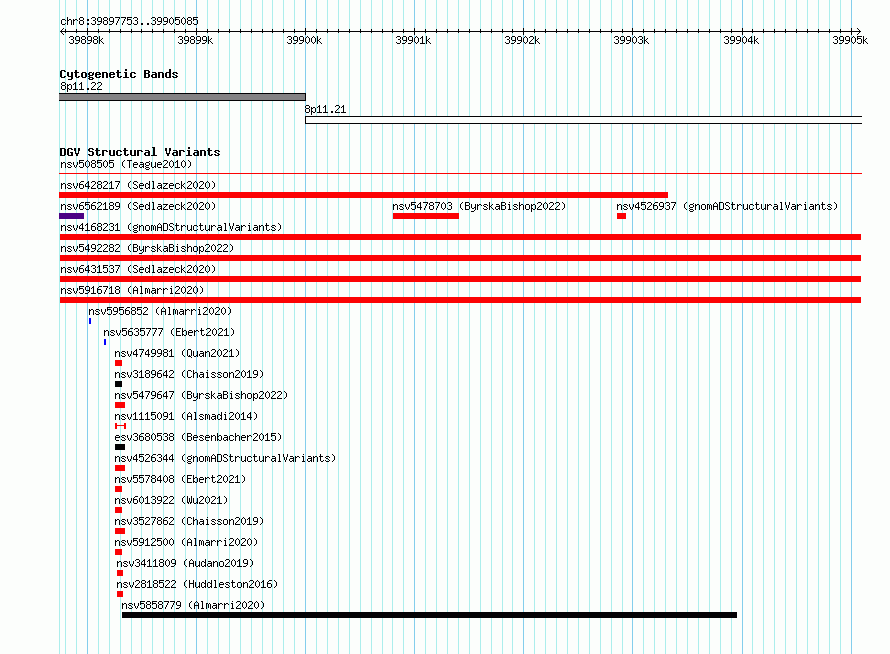Click the black bar under esv3680538
Image resolution: width=890 pixels, height=654 pixels.
pyautogui.click(x=120, y=447)
